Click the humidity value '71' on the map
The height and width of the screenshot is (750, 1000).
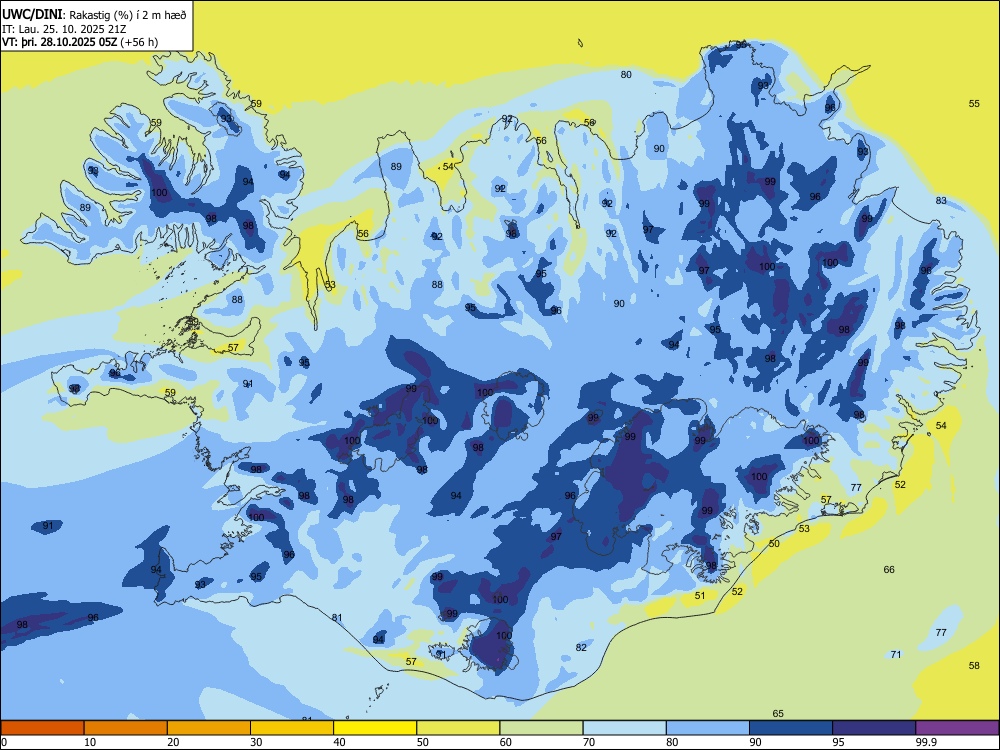click(896, 654)
